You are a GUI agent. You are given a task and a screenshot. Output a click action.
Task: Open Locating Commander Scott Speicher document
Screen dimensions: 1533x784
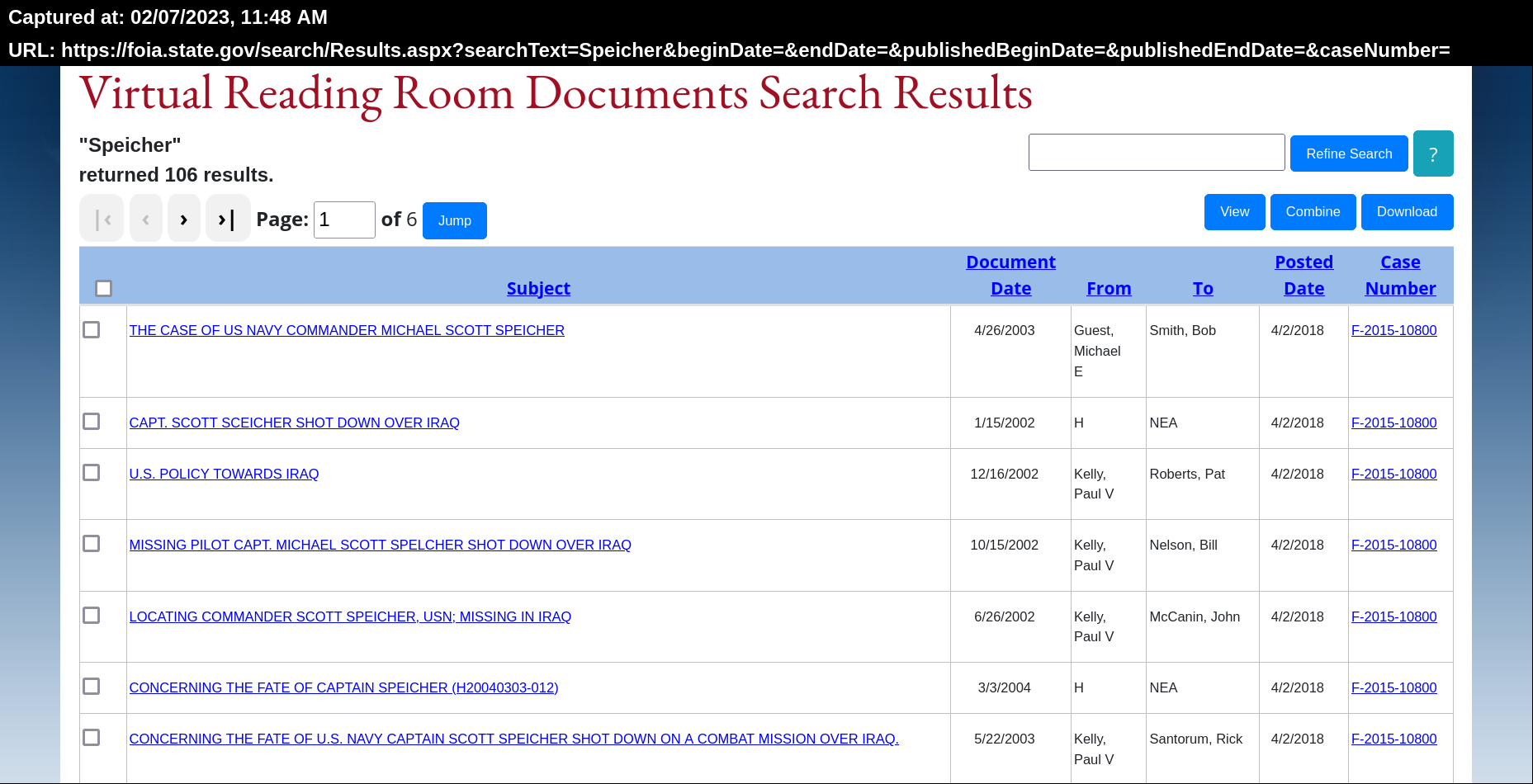tap(350, 616)
